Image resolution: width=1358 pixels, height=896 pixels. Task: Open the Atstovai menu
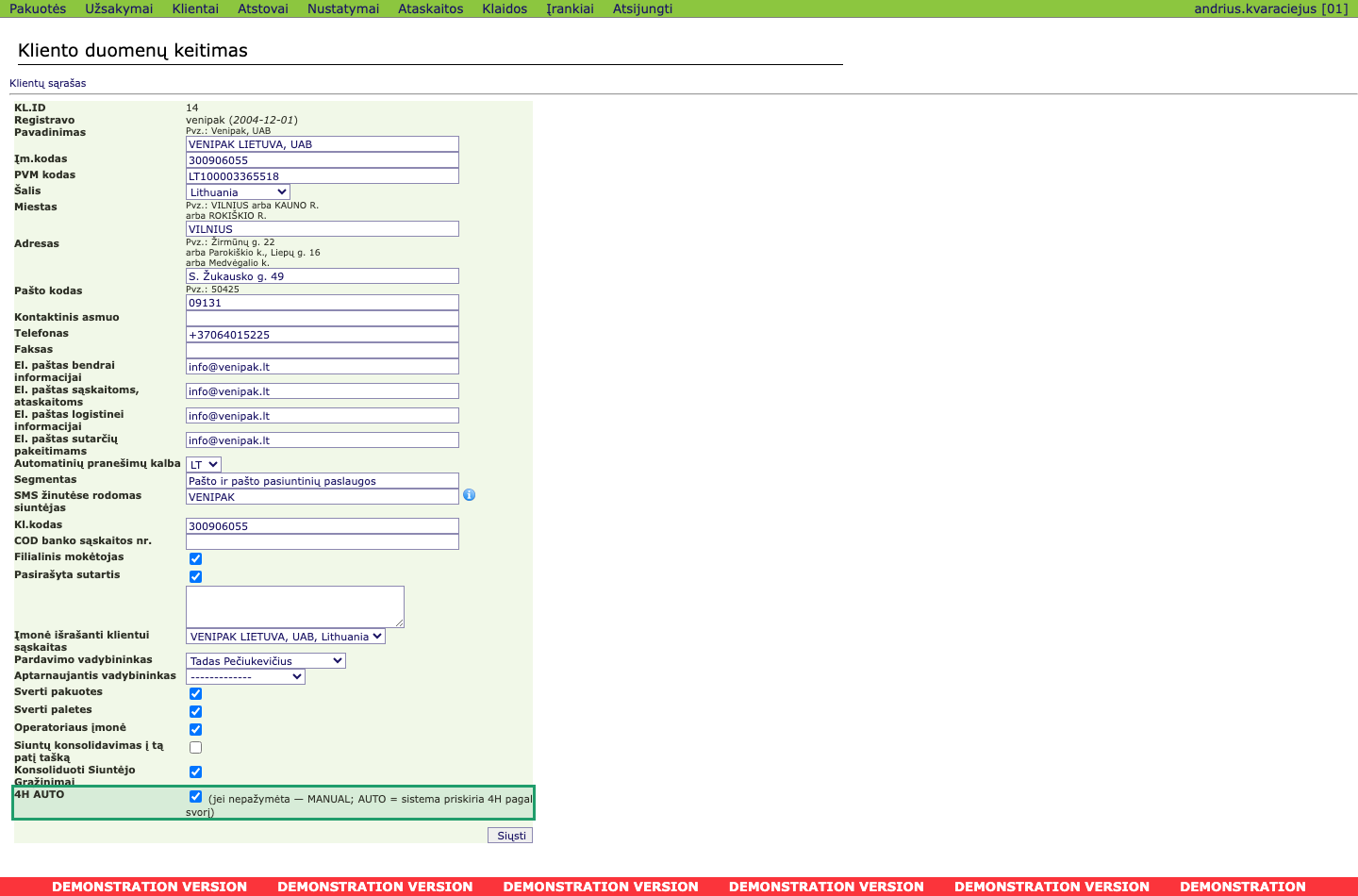point(263,8)
